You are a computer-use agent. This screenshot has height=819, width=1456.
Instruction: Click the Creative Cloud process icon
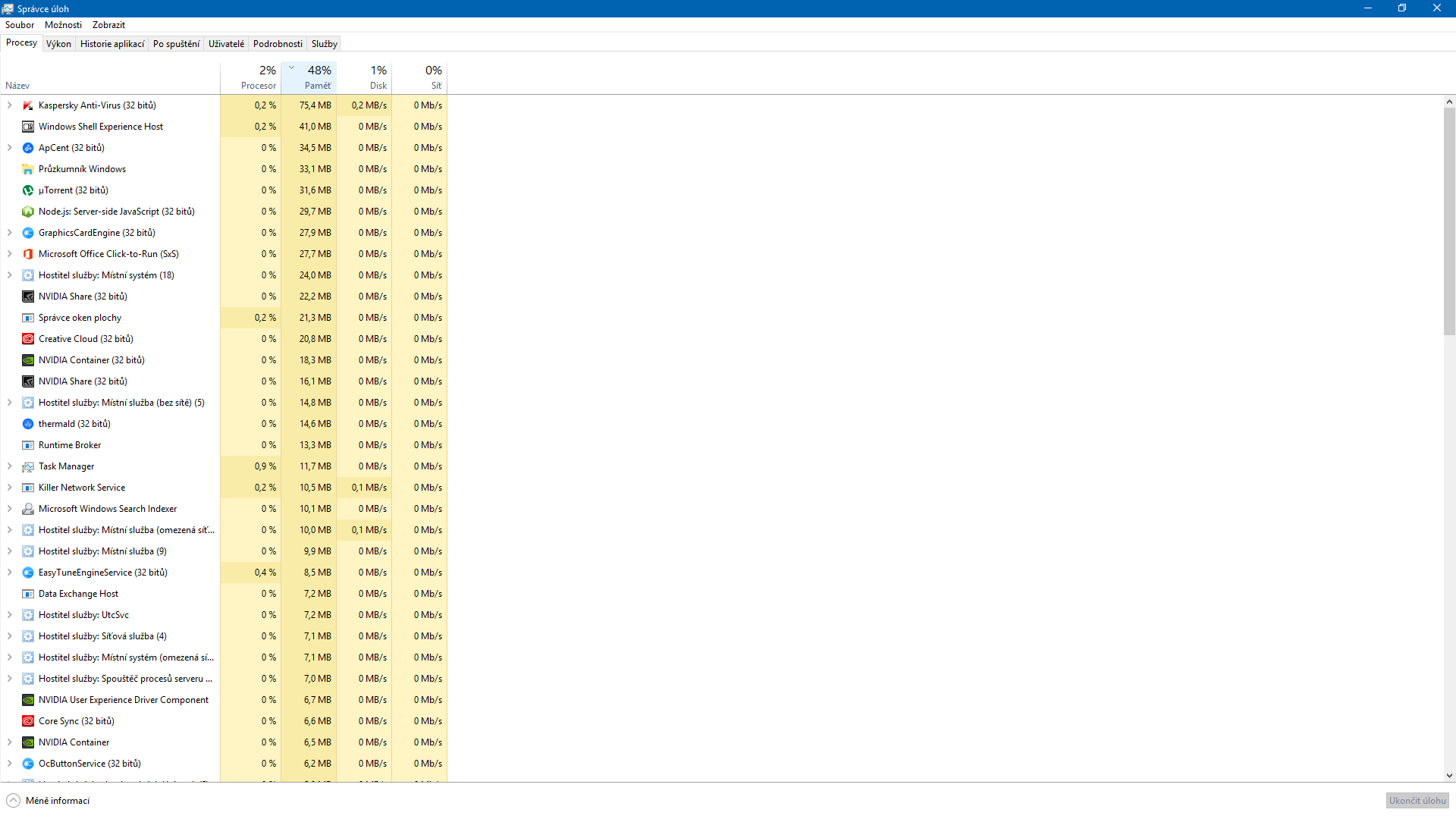point(28,339)
